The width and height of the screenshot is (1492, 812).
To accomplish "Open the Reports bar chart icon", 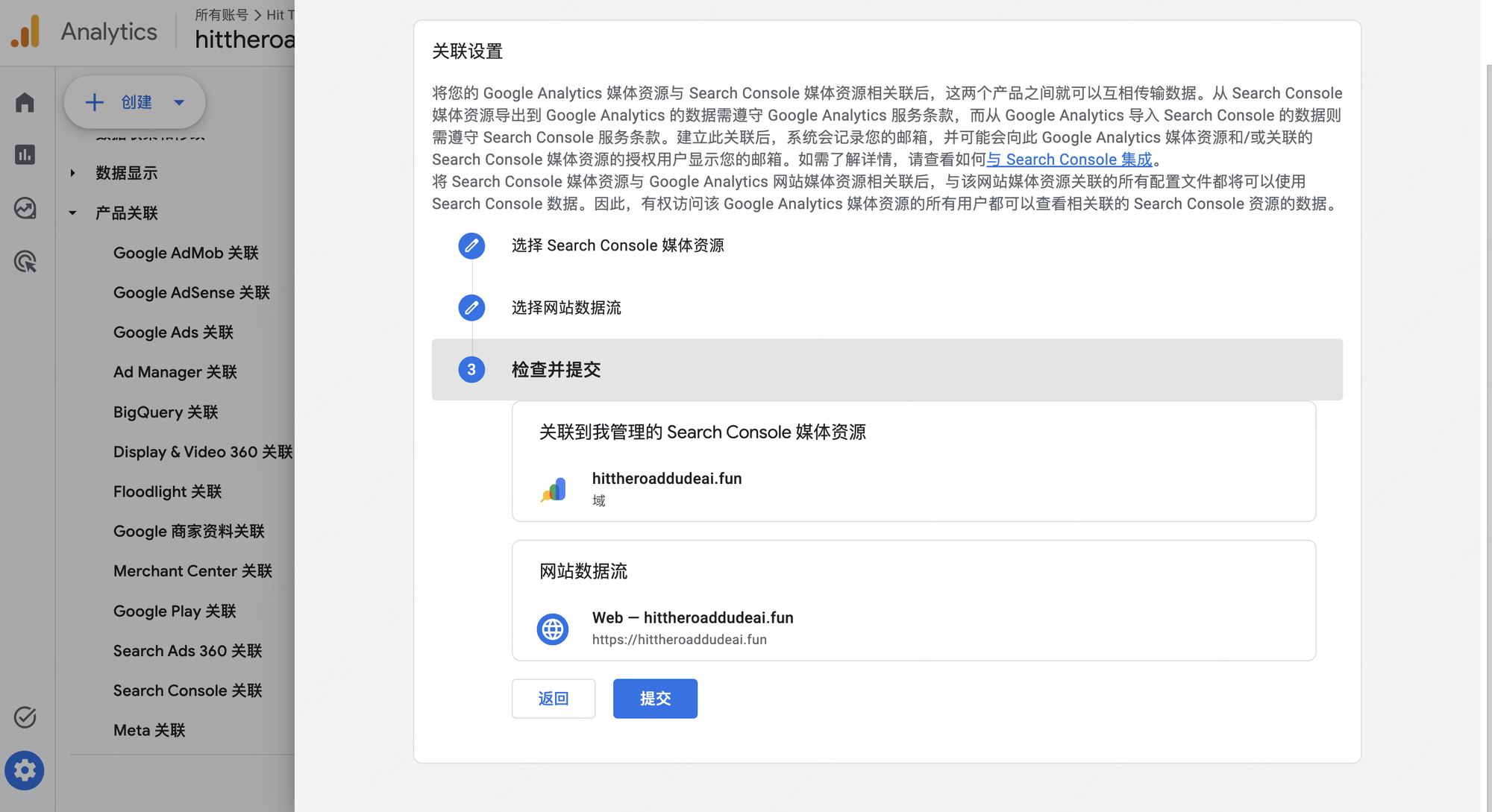I will 25,154.
